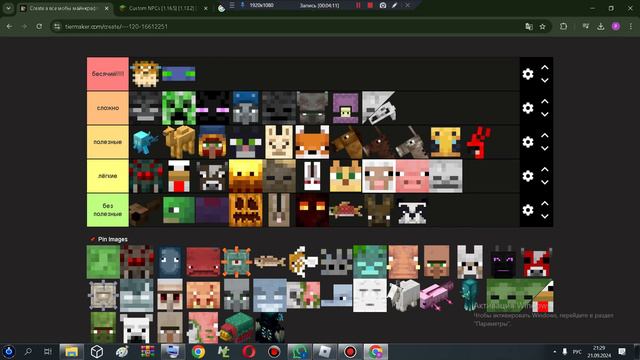This screenshot has height=360, width=640.
Task: Move the 'полезные' row up with its arrow
Action: pos(545,135)
